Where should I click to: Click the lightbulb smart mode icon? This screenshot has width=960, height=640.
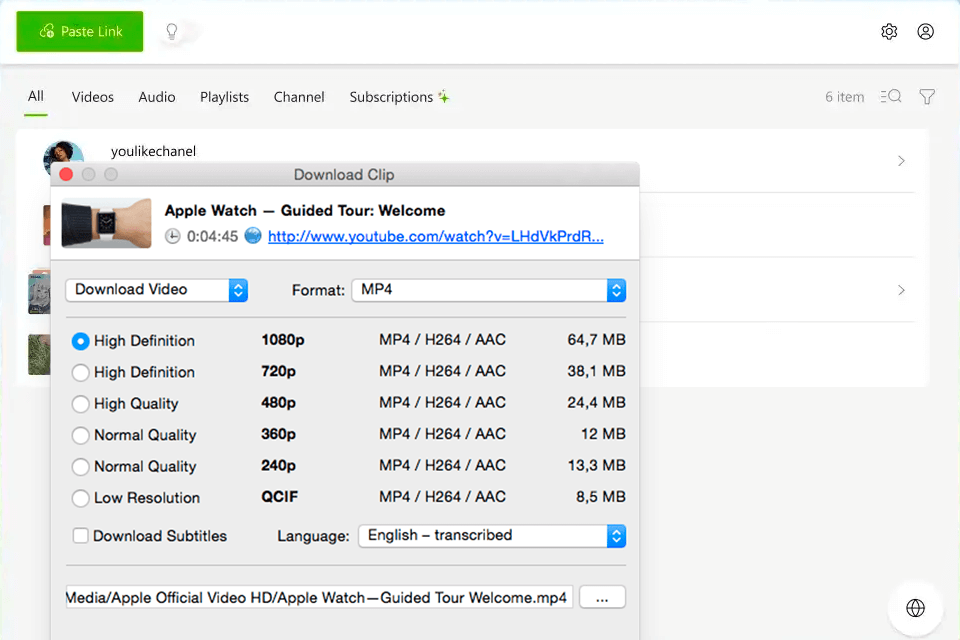tap(172, 32)
